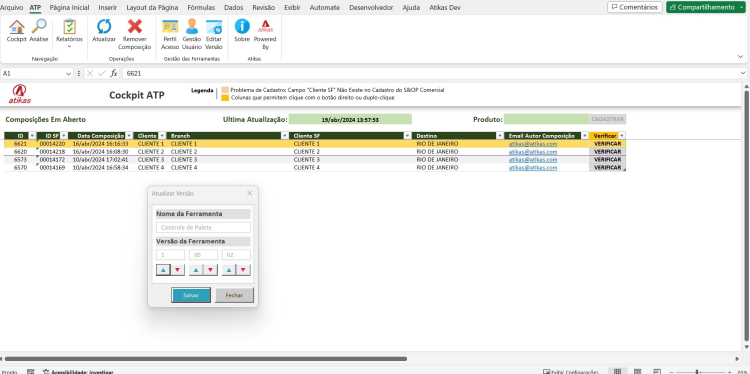Open the Análise magnifier icon
The height and width of the screenshot is (374, 750).
pyautogui.click(x=39, y=27)
